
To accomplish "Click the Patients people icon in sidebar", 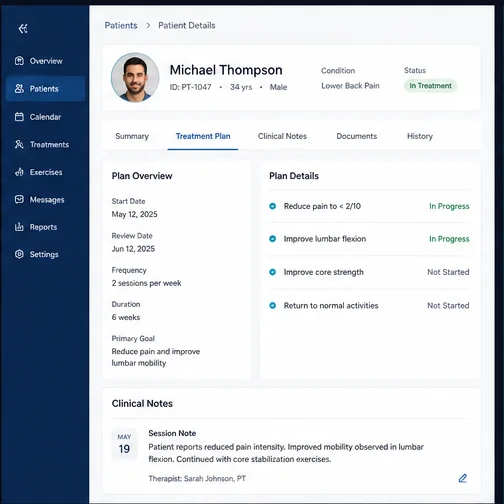I will tap(19, 88).
